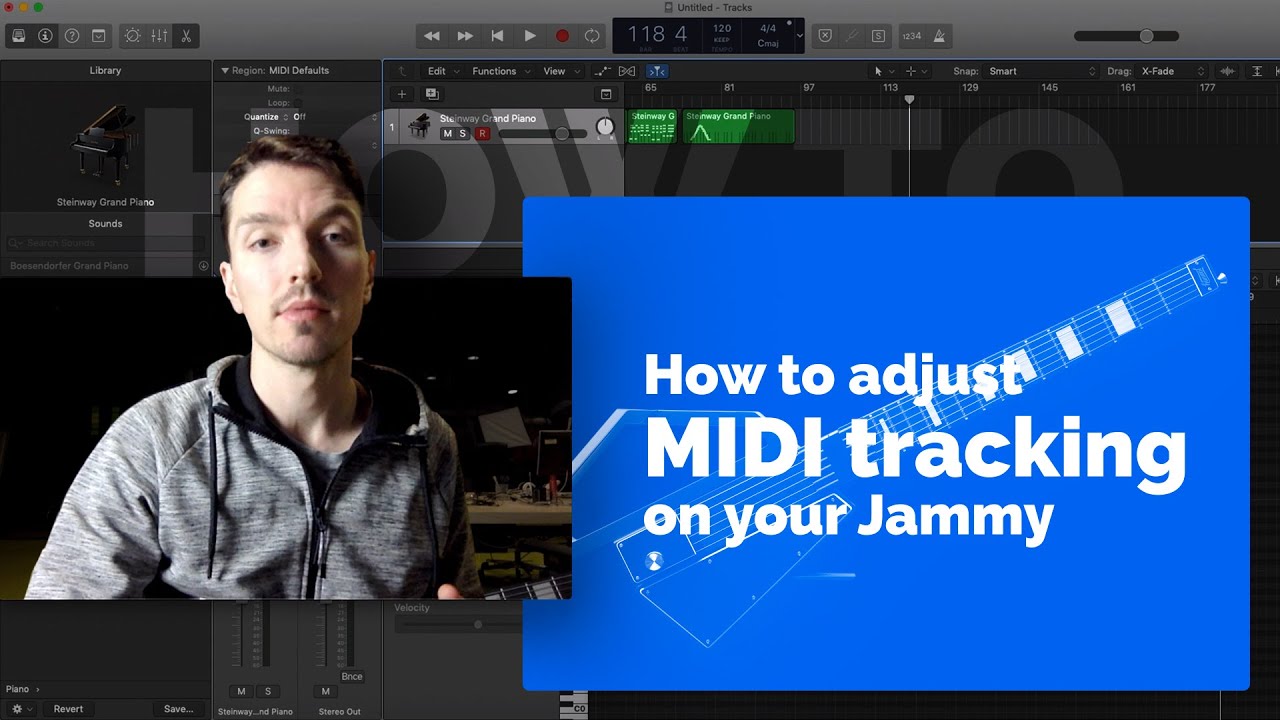Click the playhead marker in ruler
Image resolution: width=1280 pixels, height=720 pixels.
click(909, 99)
